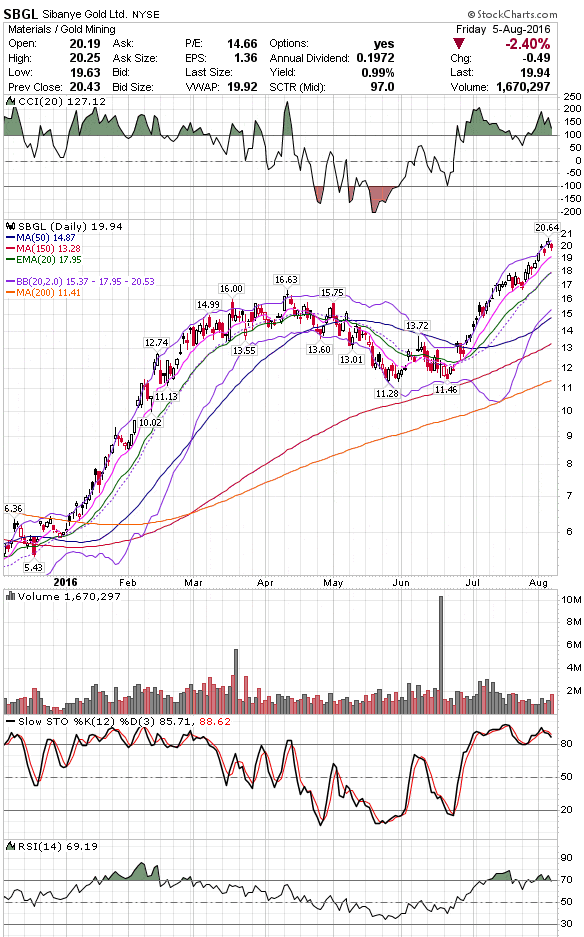The width and height of the screenshot is (584, 937).
Task: Click the Slow STO panel line icon
Action: pyautogui.click(x=11, y=721)
